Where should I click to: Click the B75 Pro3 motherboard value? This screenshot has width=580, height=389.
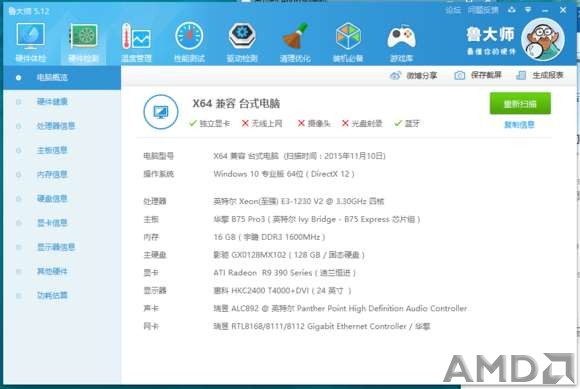click(317, 220)
